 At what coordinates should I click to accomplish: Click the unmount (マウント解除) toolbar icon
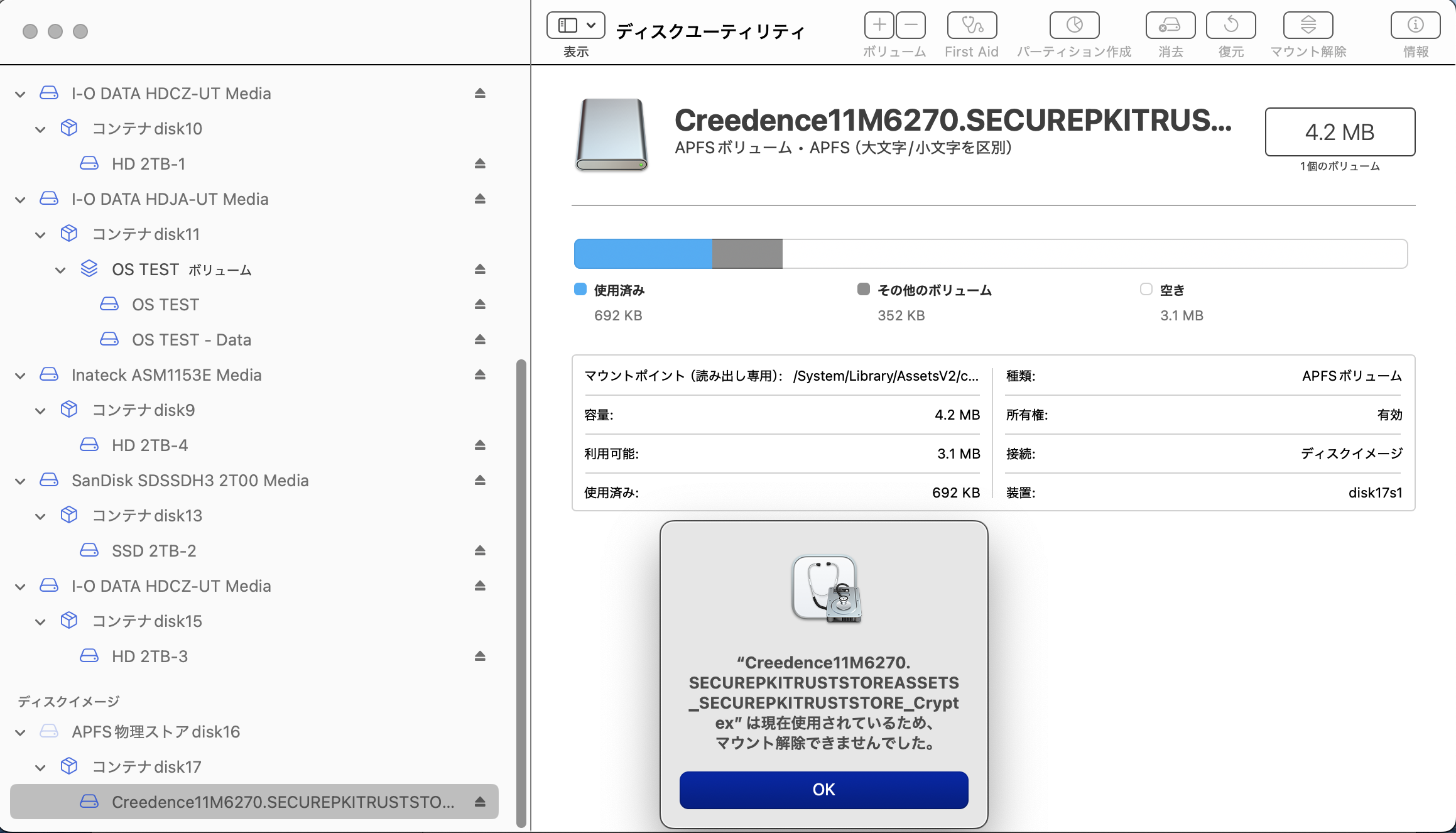1308,26
